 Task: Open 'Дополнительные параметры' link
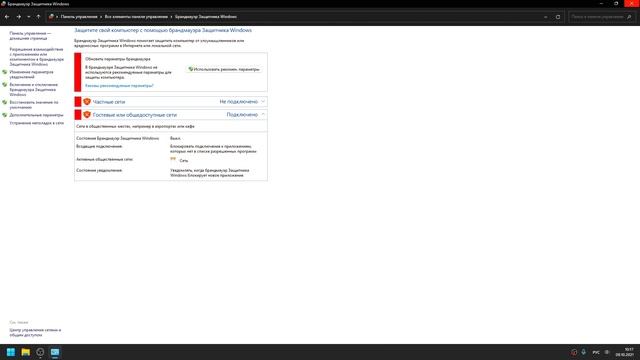(36, 115)
